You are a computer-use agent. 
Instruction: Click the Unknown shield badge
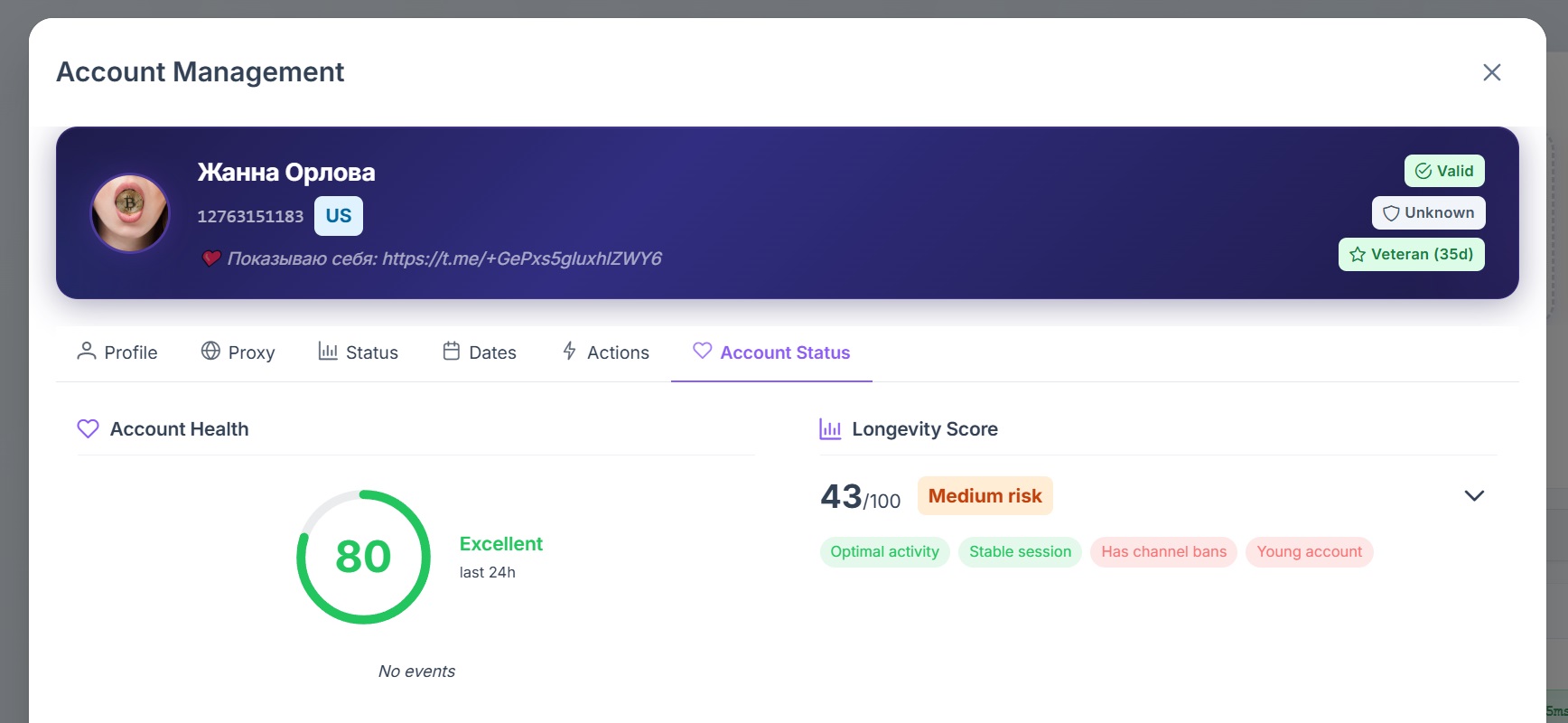click(x=1429, y=213)
